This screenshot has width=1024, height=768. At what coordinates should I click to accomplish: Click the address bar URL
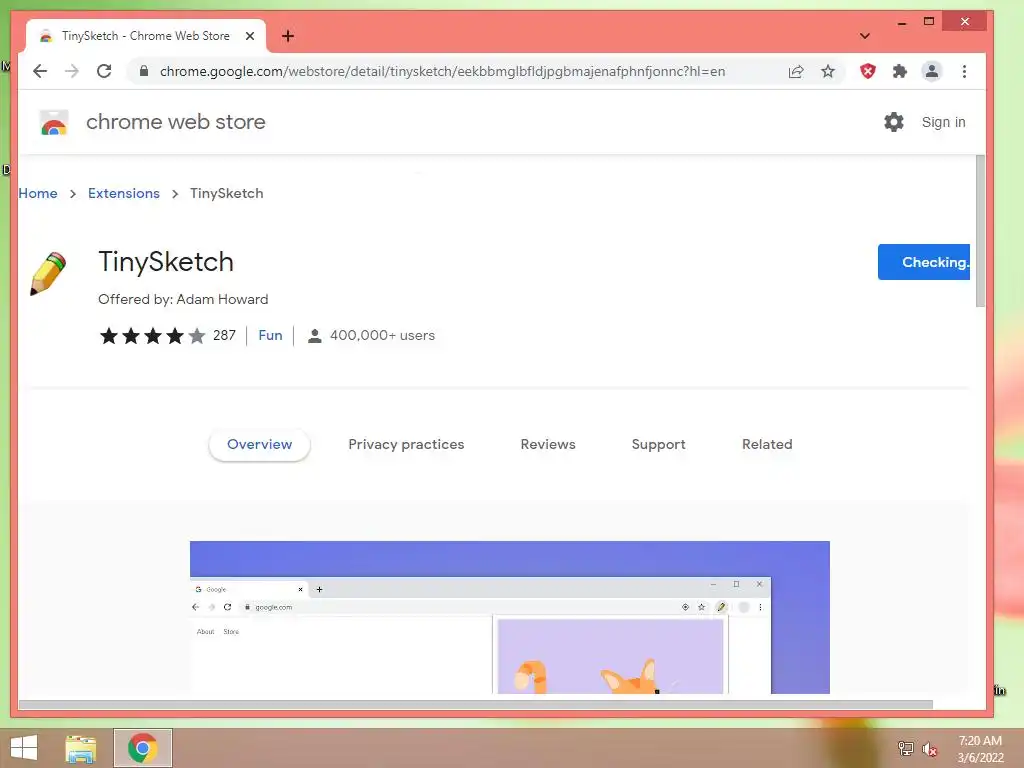tap(442, 71)
